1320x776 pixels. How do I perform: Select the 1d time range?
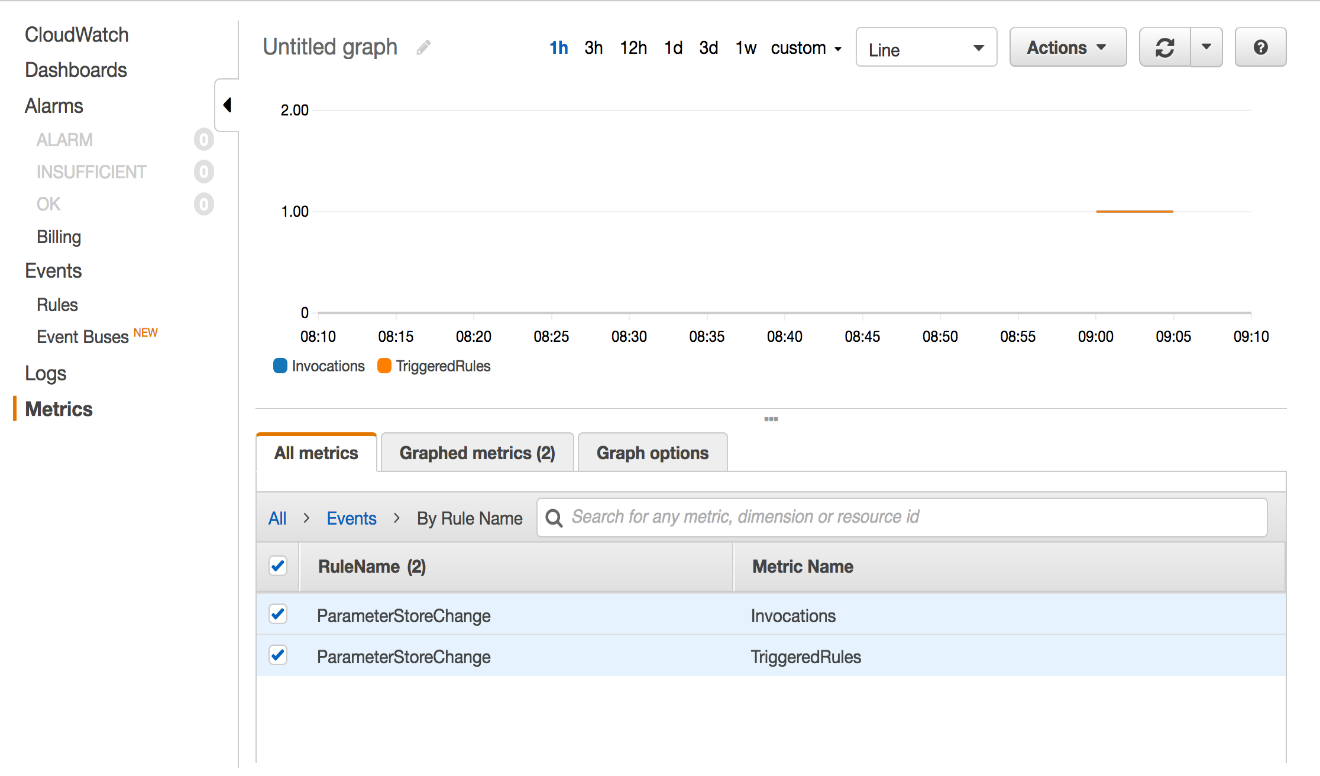click(x=673, y=48)
